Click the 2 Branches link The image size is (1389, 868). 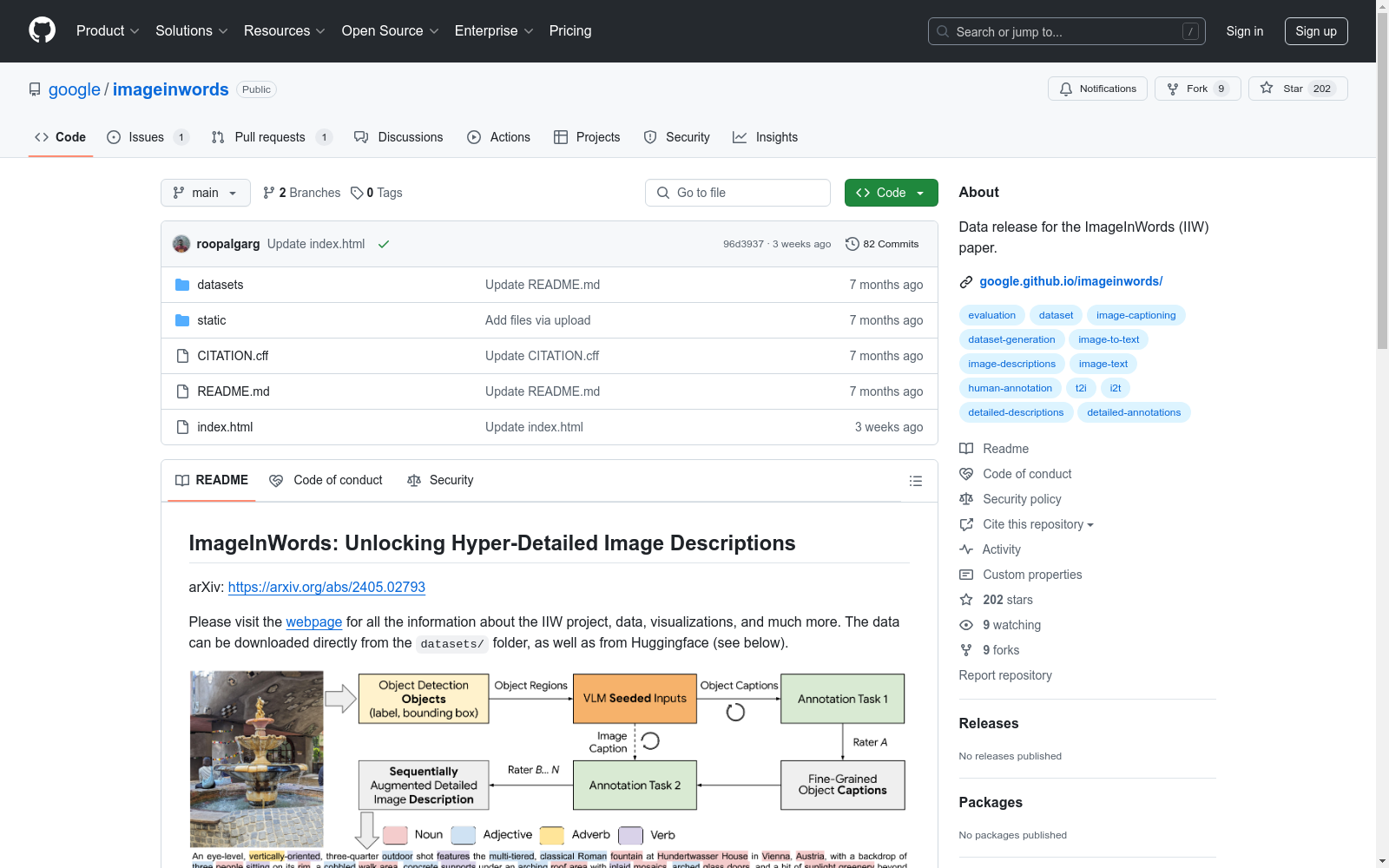302,193
